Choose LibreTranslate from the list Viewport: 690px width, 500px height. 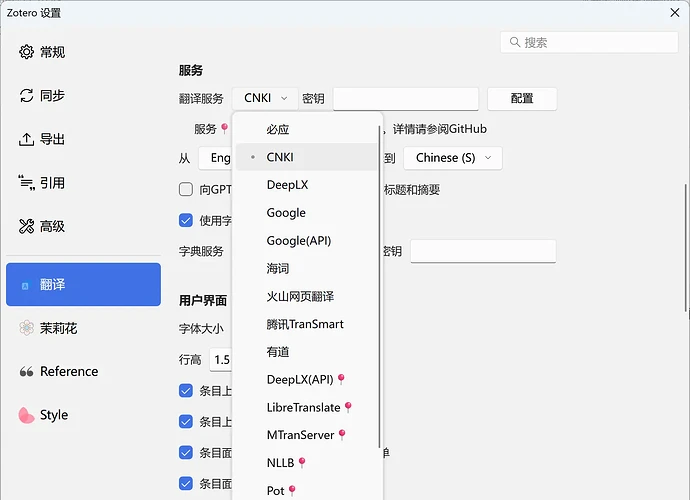coord(306,407)
